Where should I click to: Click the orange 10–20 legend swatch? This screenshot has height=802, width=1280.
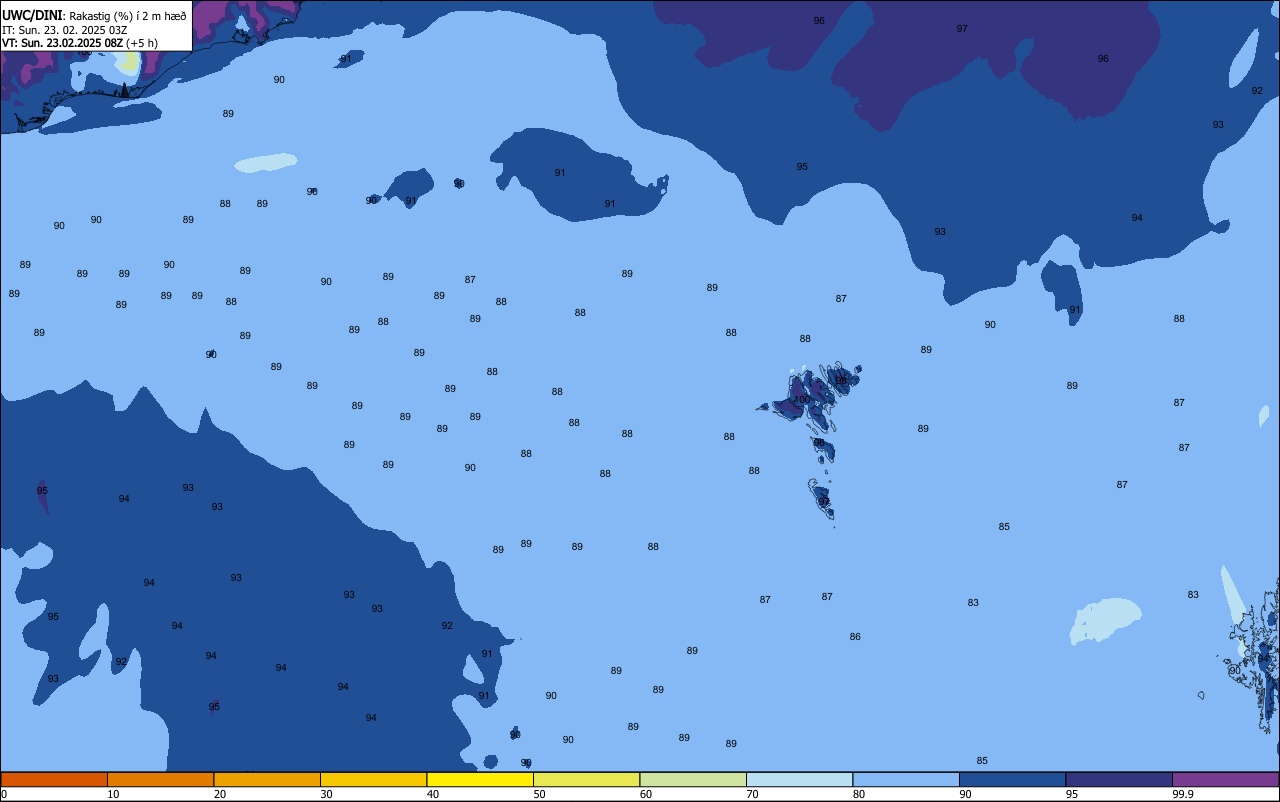coord(160,779)
